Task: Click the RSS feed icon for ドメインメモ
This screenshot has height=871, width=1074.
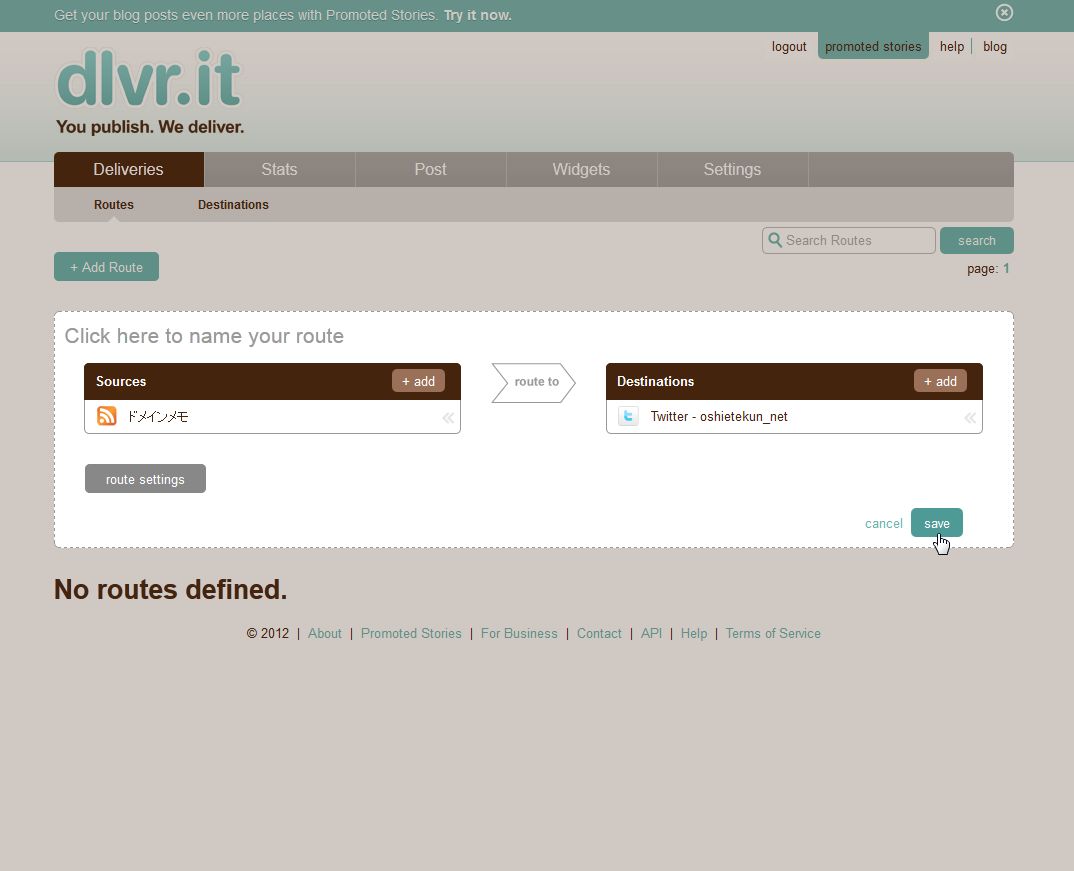Action: (x=106, y=416)
